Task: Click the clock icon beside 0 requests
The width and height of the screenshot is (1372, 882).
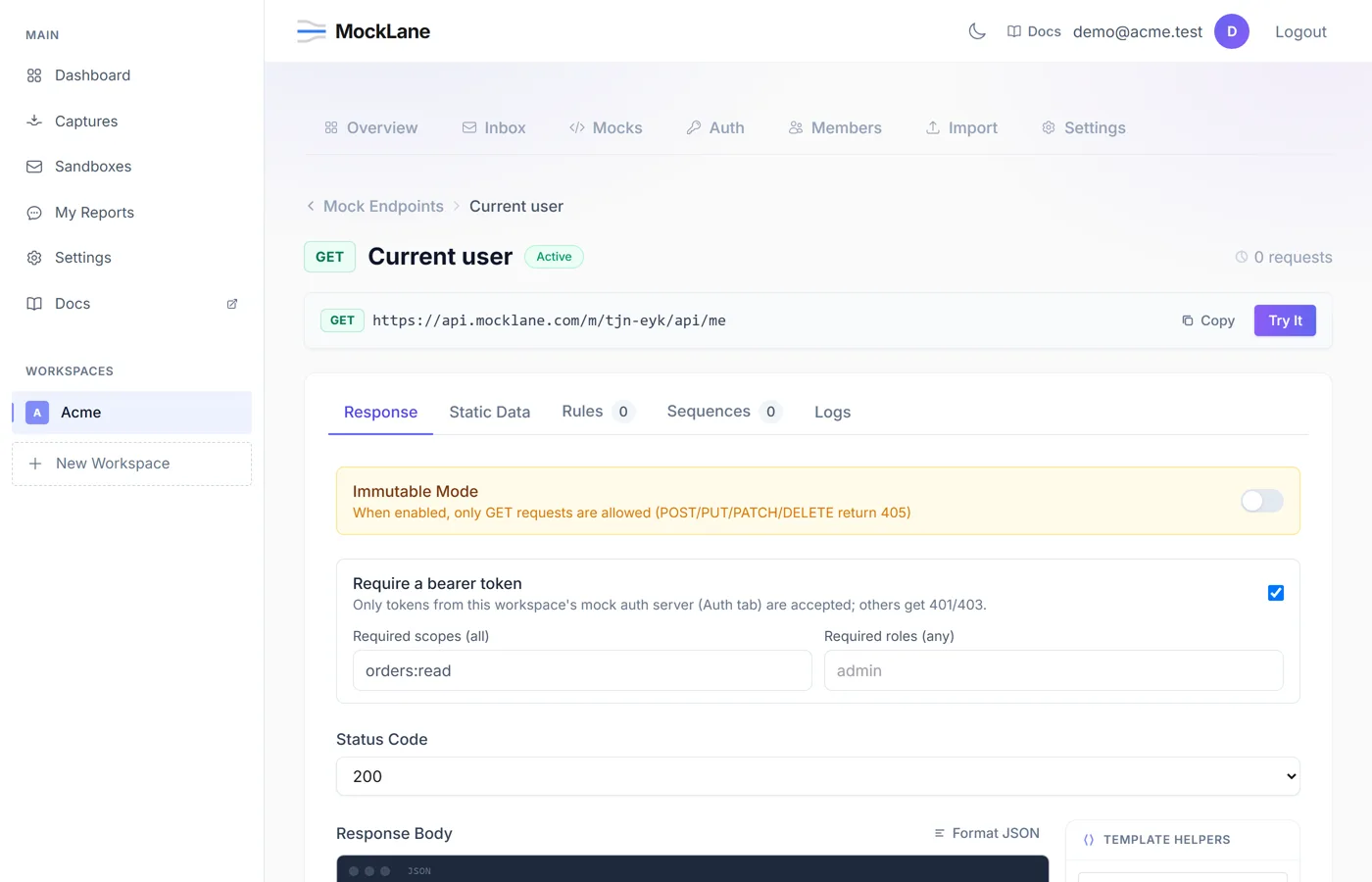Action: pos(1242,257)
